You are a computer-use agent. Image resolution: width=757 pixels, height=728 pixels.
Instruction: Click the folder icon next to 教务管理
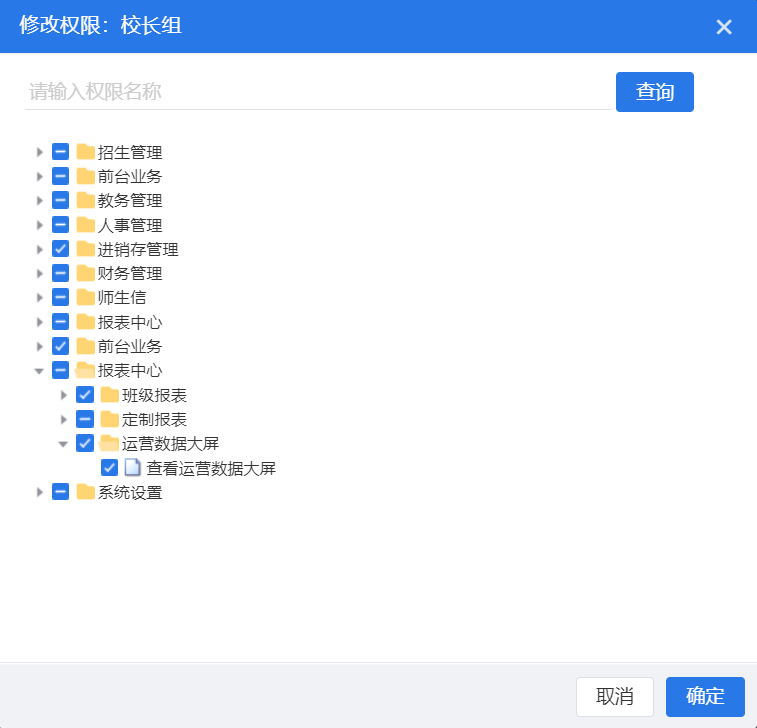coord(85,200)
